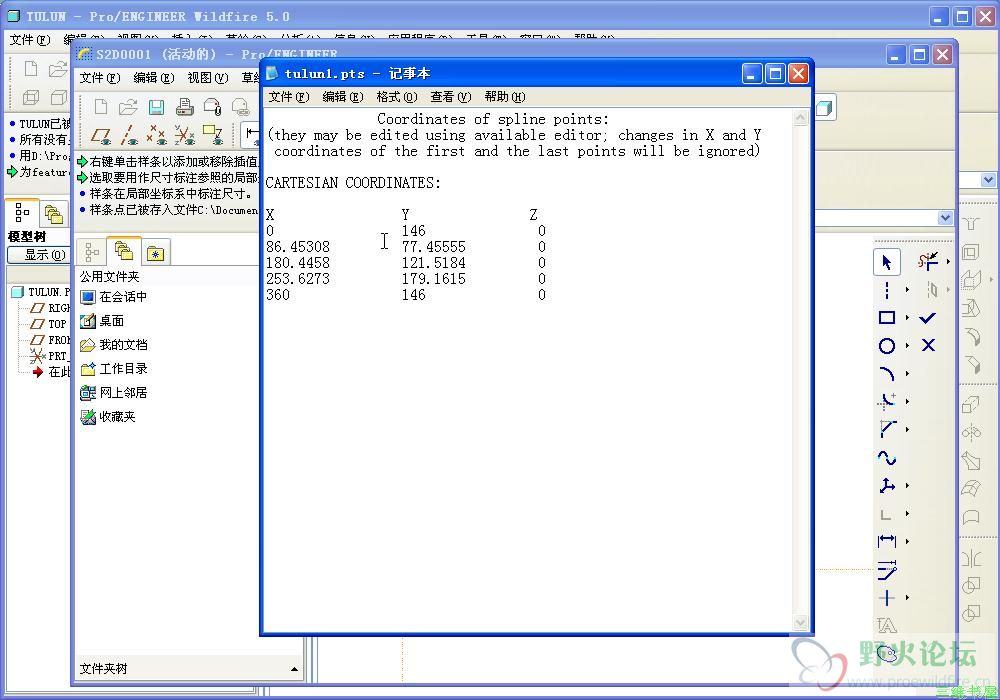Screen dimensions: 1000x700
Task: Toggle coordinate system display
Action: pyautogui.click(x=184, y=135)
